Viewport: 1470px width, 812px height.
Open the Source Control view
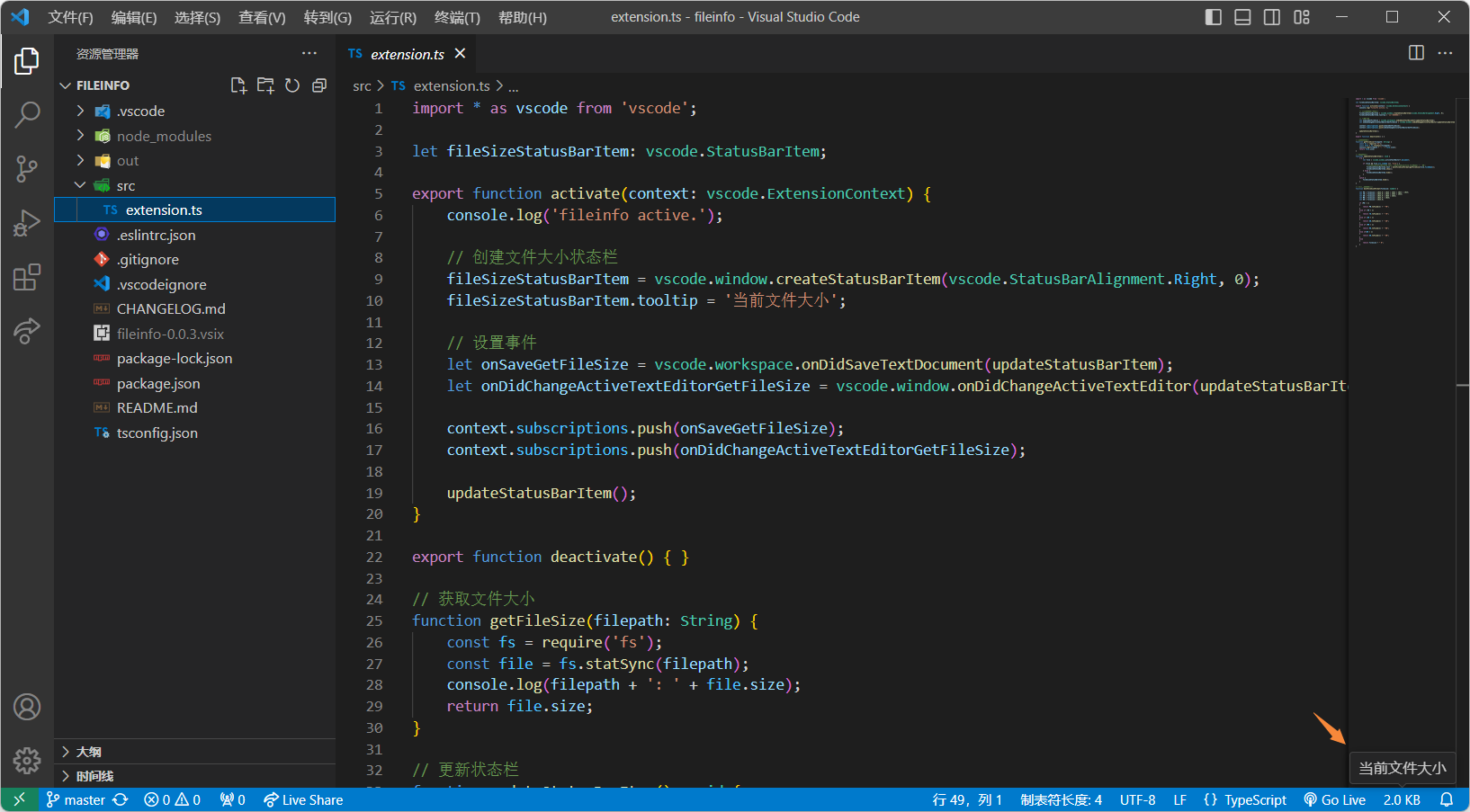point(27,168)
